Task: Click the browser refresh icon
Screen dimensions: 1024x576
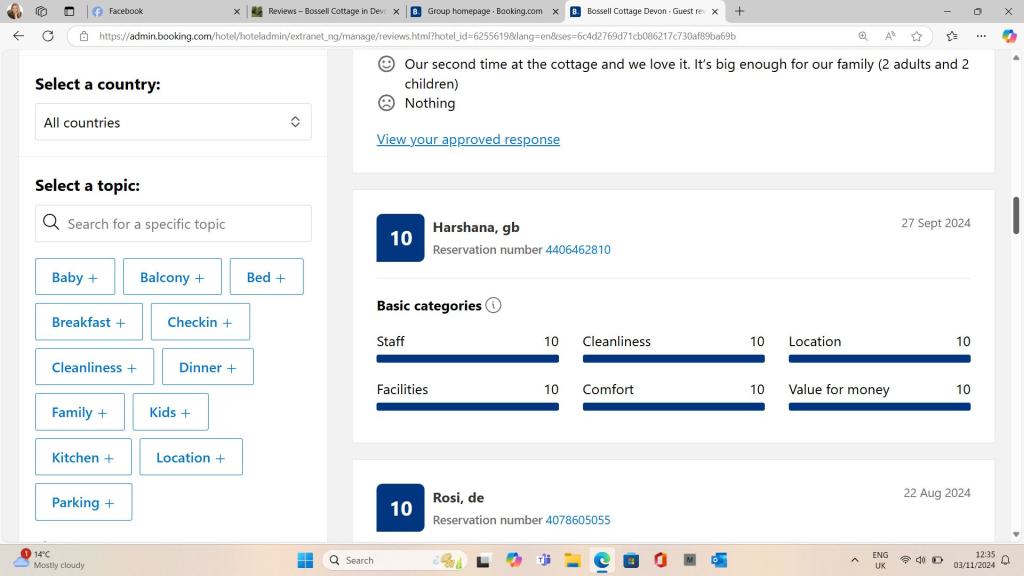Action: click(47, 36)
